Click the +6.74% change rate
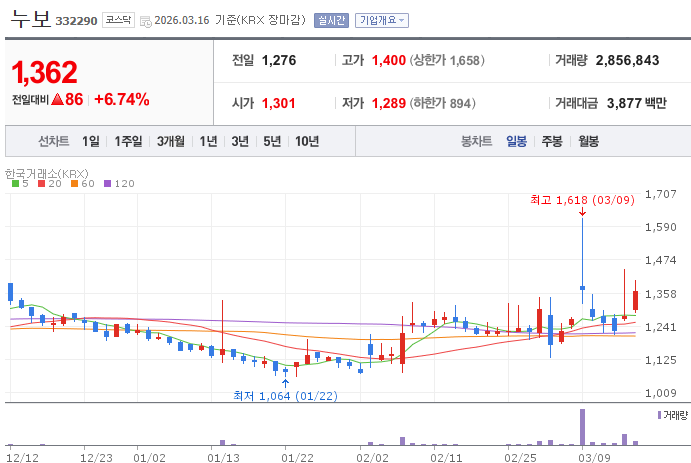Image resolution: width=691 pixels, height=463 pixels. (x=122, y=100)
